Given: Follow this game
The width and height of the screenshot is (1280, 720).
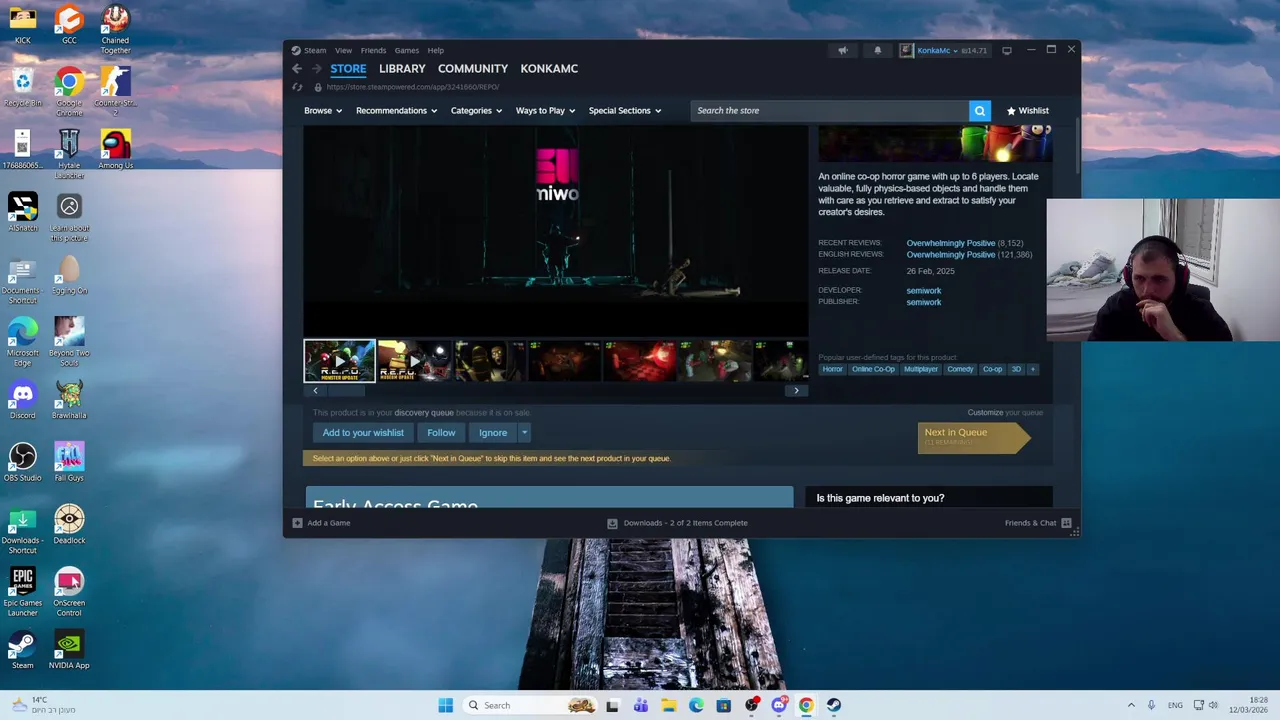Looking at the screenshot, I should tap(441, 433).
